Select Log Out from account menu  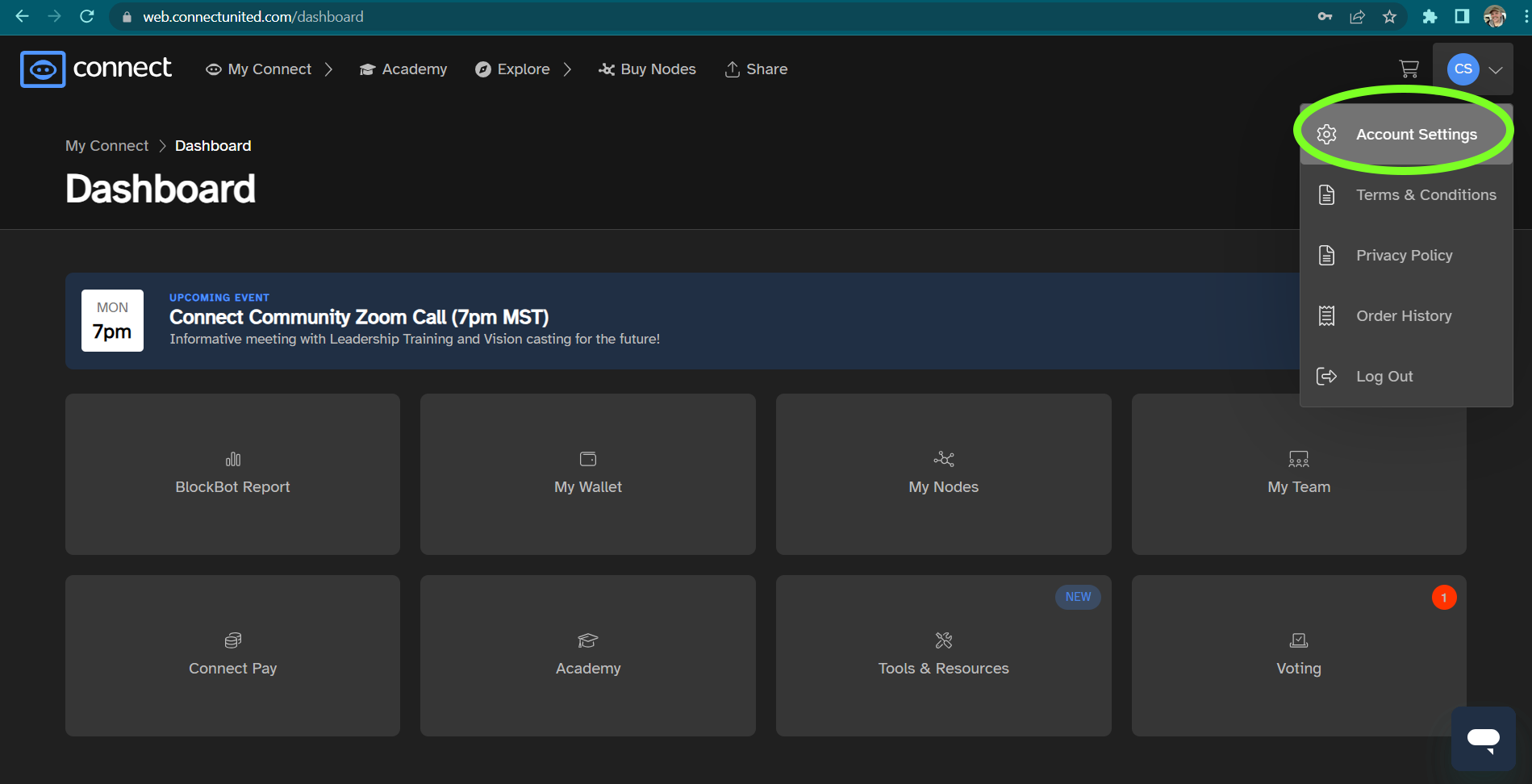tap(1384, 377)
